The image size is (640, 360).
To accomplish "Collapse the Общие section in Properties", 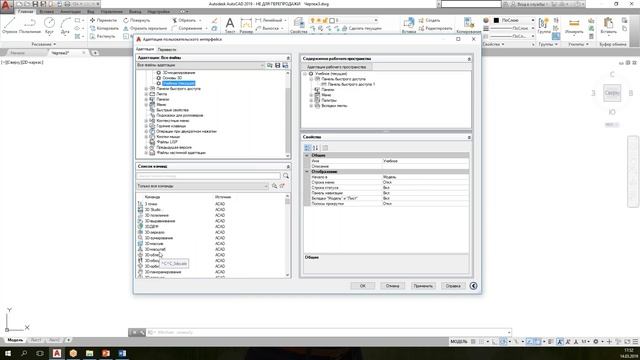I will (x=307, y=156).
